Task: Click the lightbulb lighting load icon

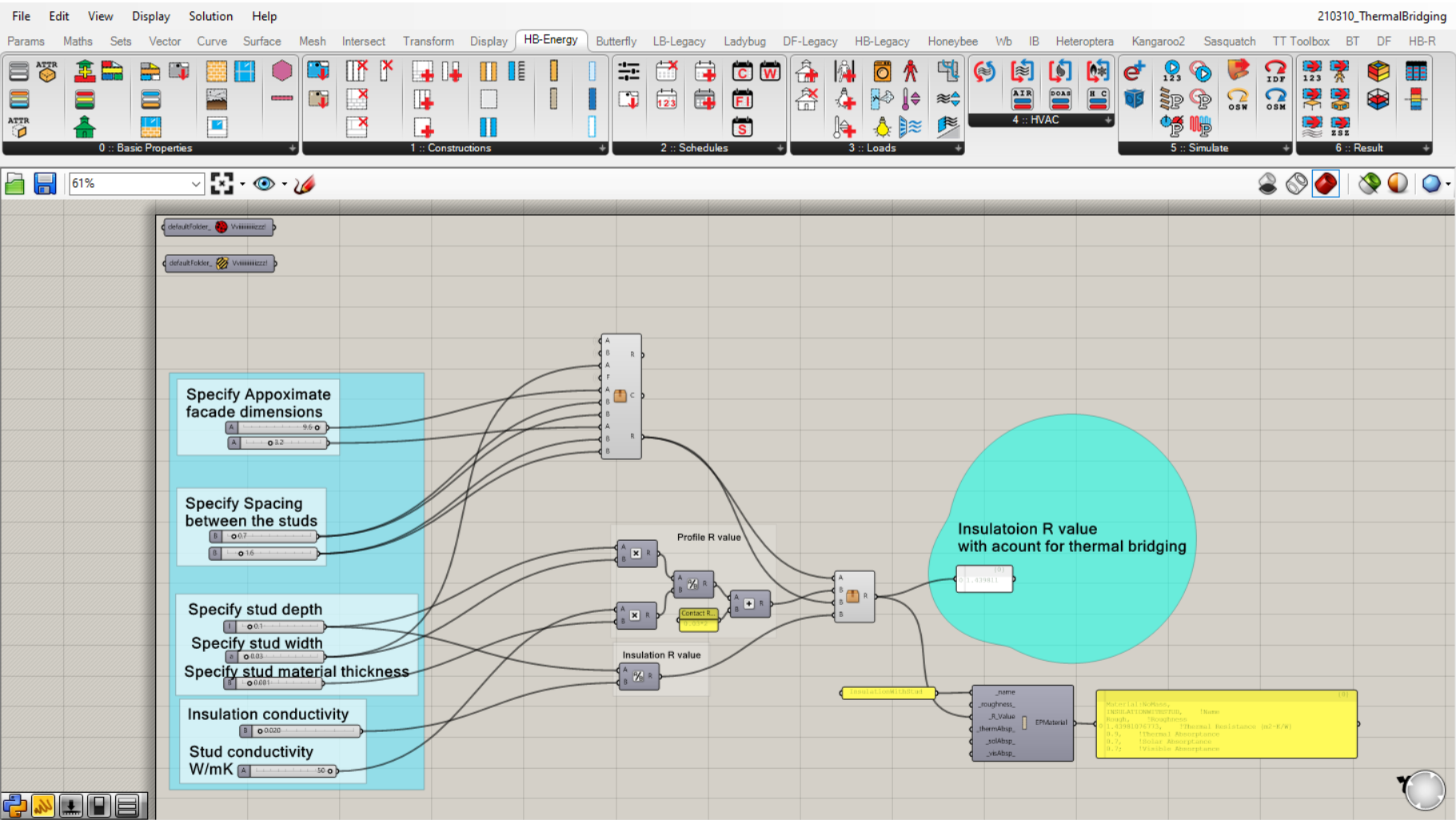Action: point(882,127)
